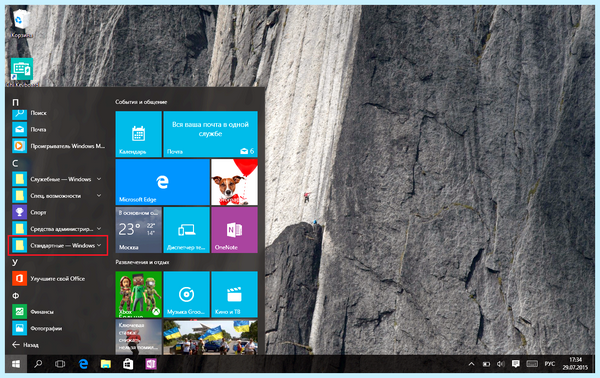The height and width of the screenshot is (378, 600).
Task: Launch the Microsoft Edge tile
Action: pyautogui.click(x=163, y=182)
